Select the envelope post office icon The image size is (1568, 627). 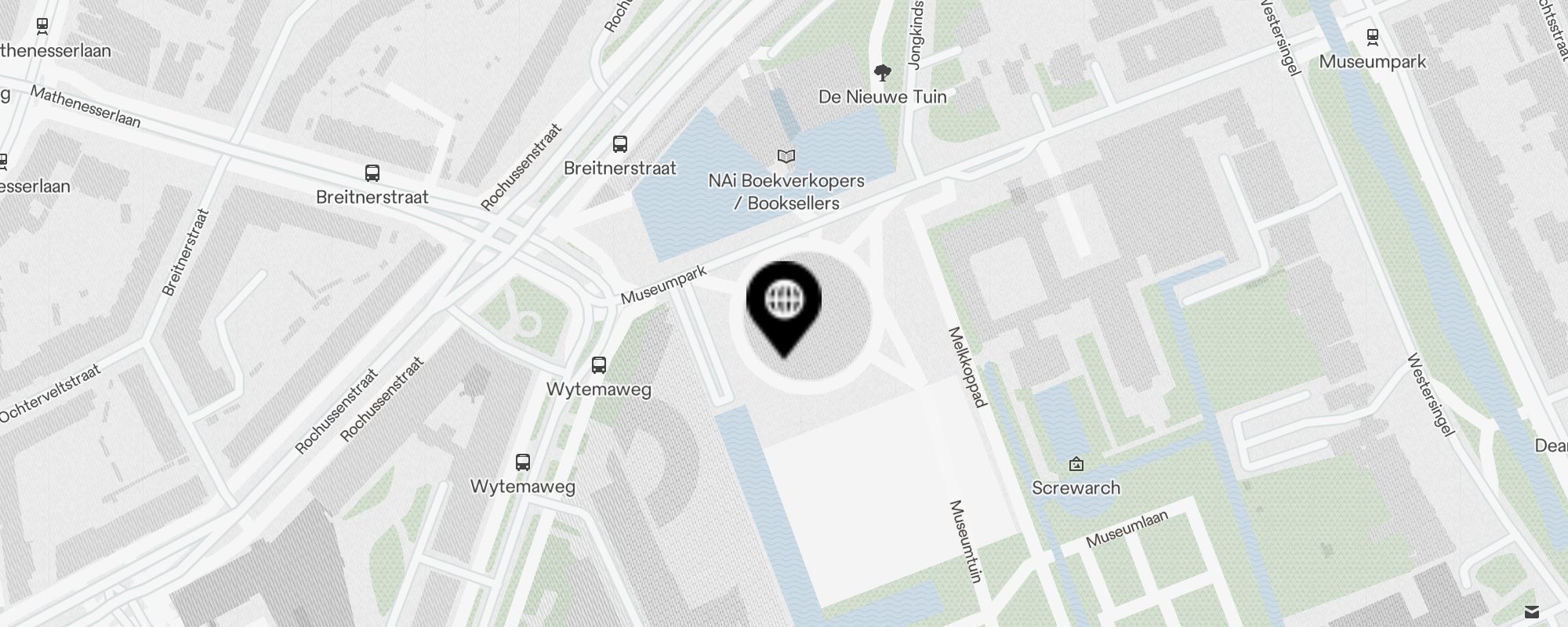[1532, 612]
